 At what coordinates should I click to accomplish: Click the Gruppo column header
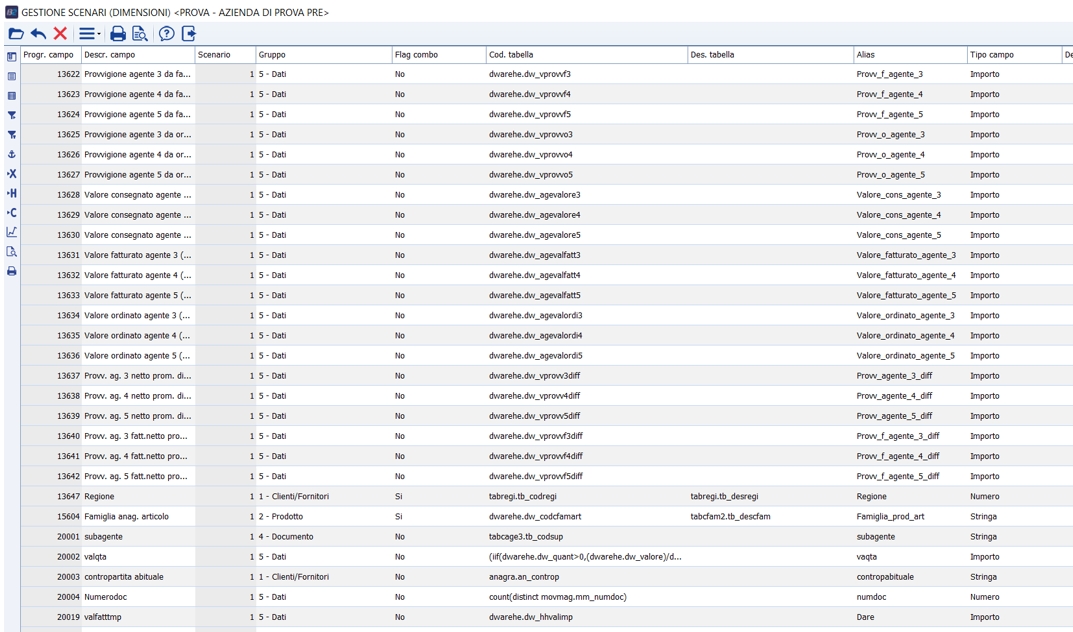coord(324,55)
